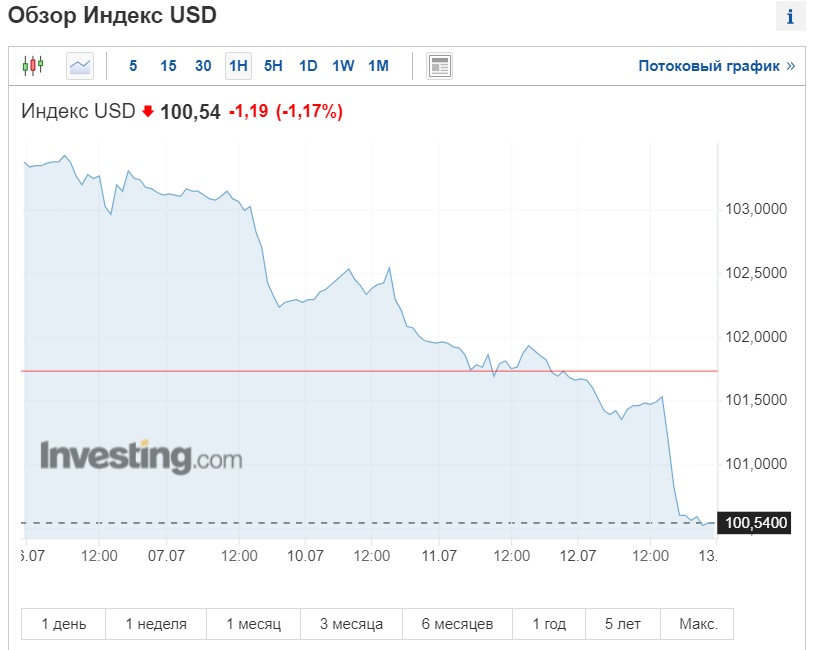Open the news overlay icon in toolbar
The image size is (813, 650).
click(439, 66)
